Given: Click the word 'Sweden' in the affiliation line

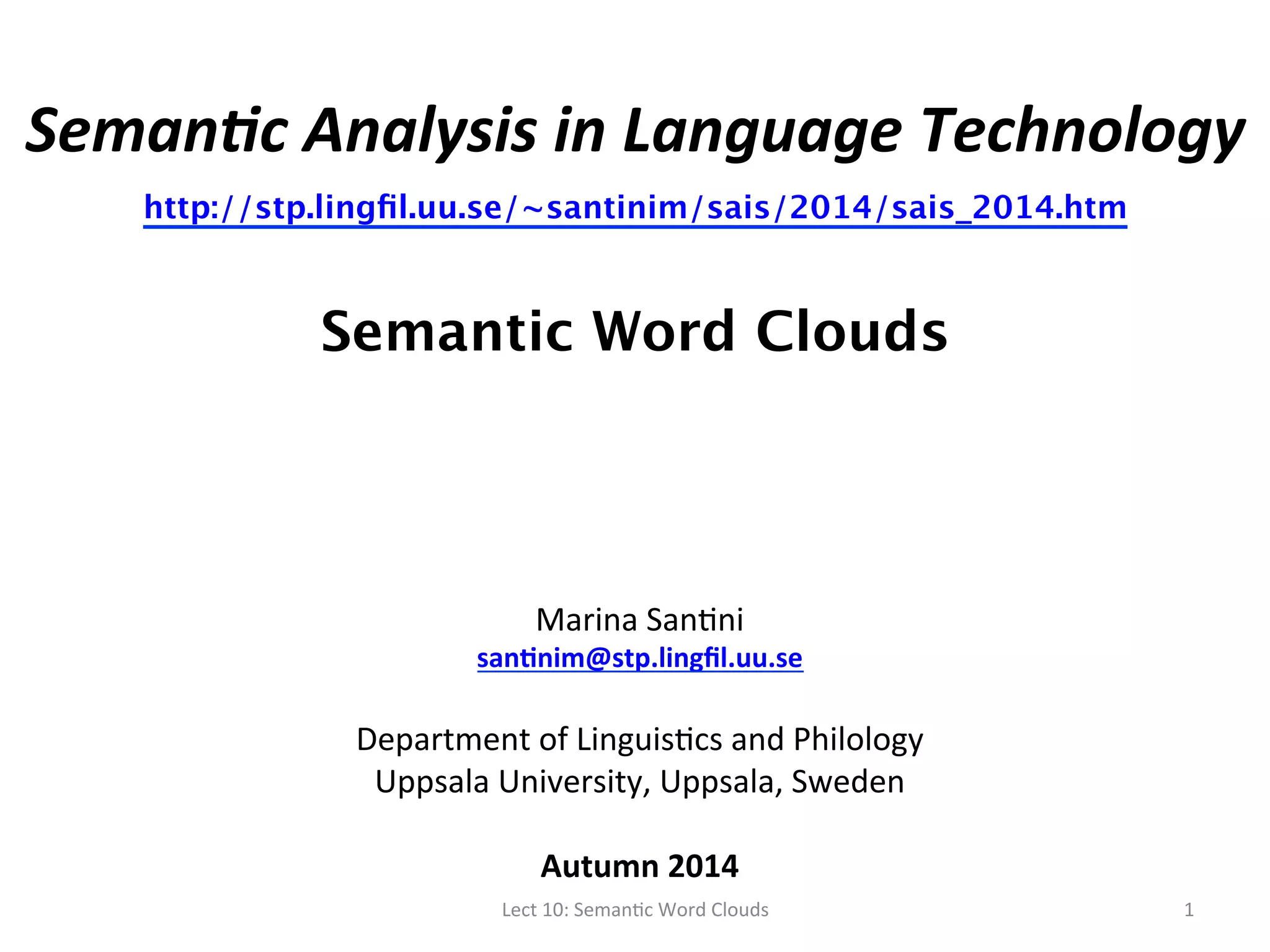Looking at the screenshot, I should [x=848, y=782].
